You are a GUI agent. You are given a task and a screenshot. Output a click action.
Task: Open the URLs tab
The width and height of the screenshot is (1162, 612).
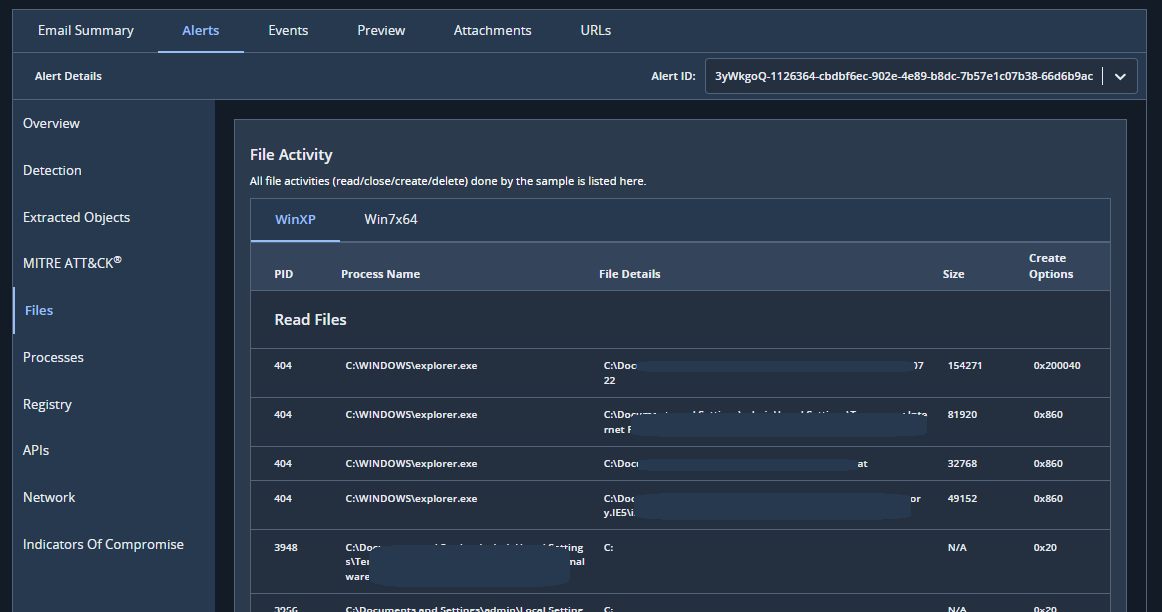[x=596, y=30]
